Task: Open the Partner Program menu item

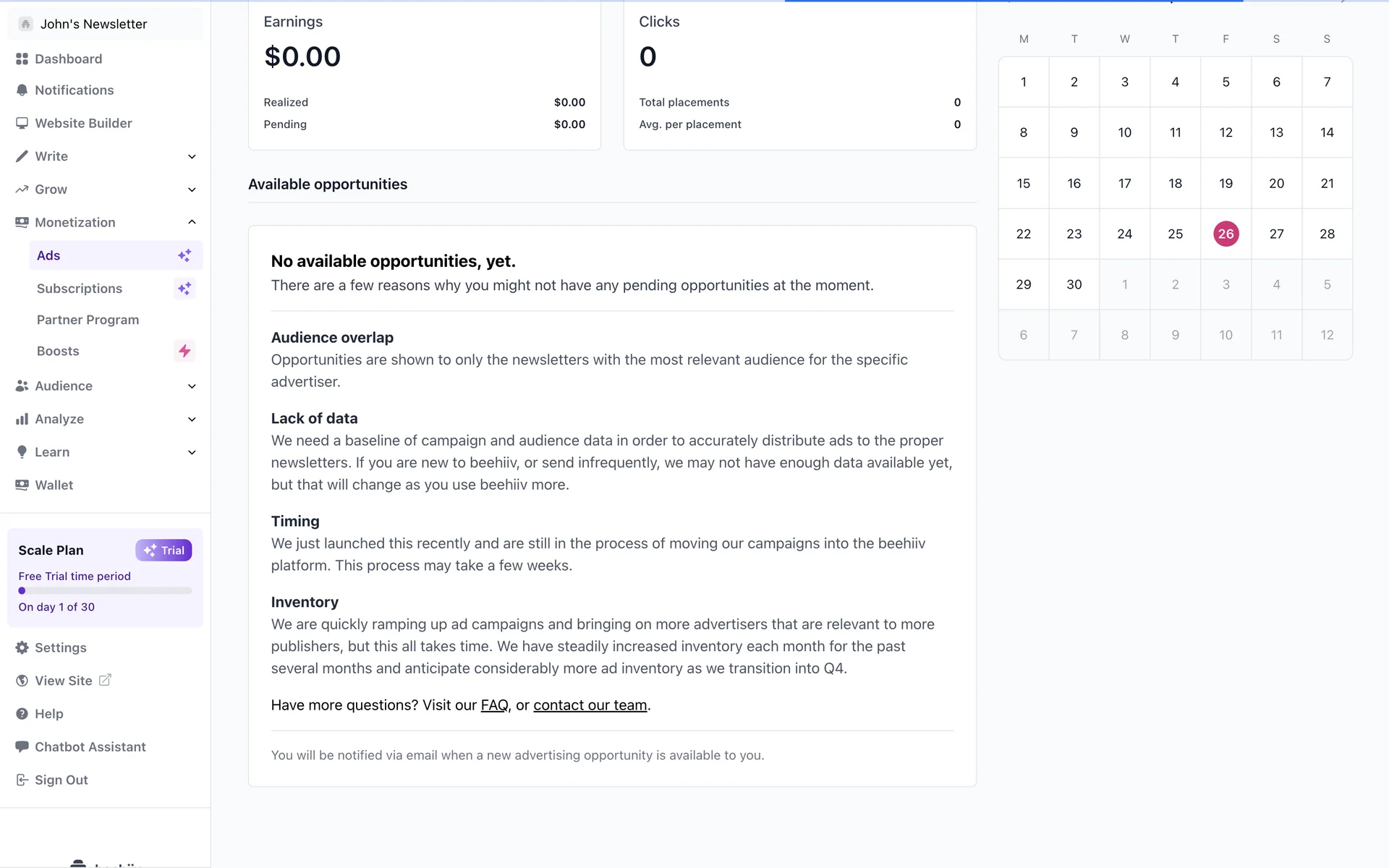Action: [x=88, y=320]
